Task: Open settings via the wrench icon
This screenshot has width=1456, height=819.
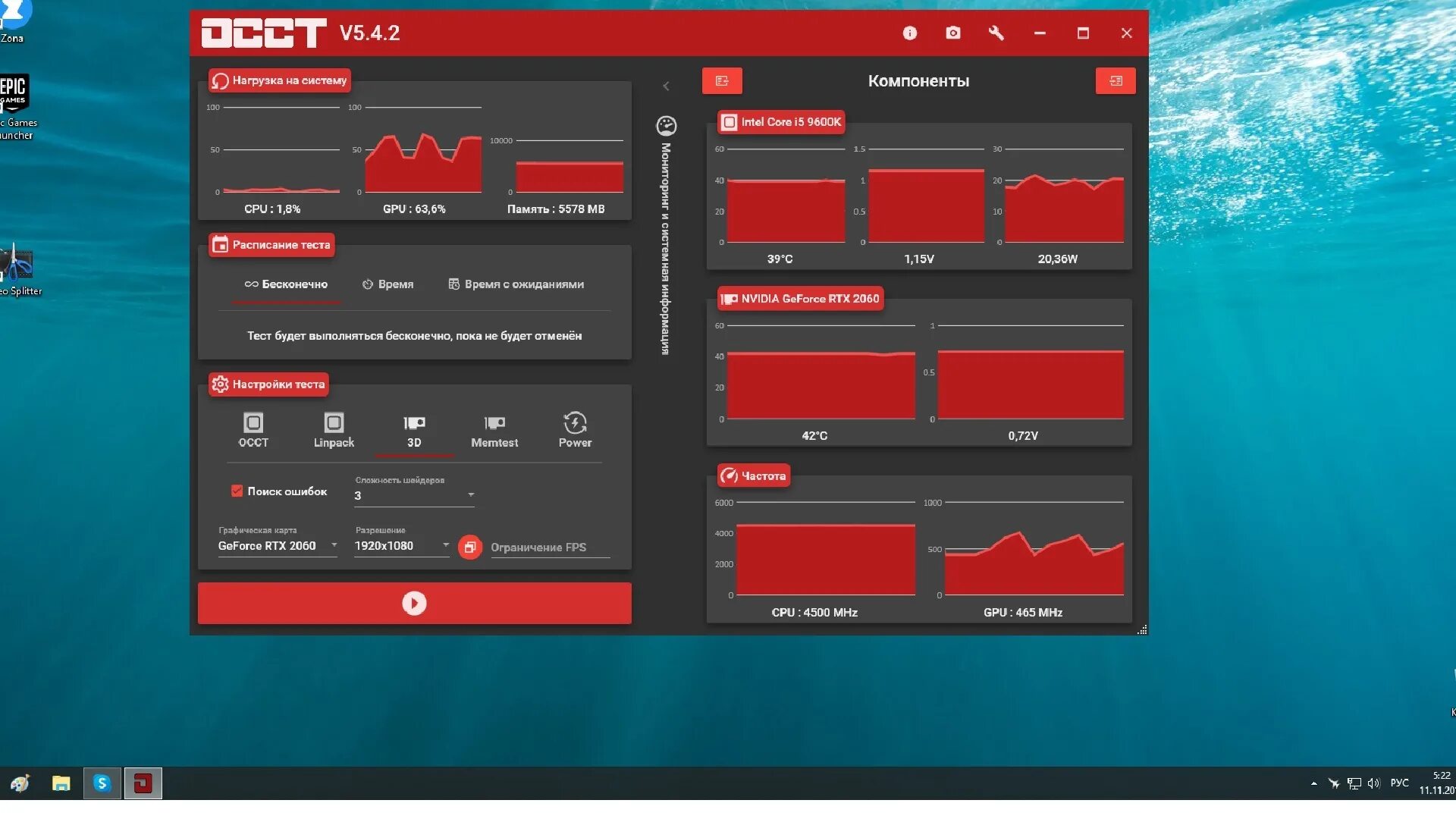Action: (x=996, y=33)
